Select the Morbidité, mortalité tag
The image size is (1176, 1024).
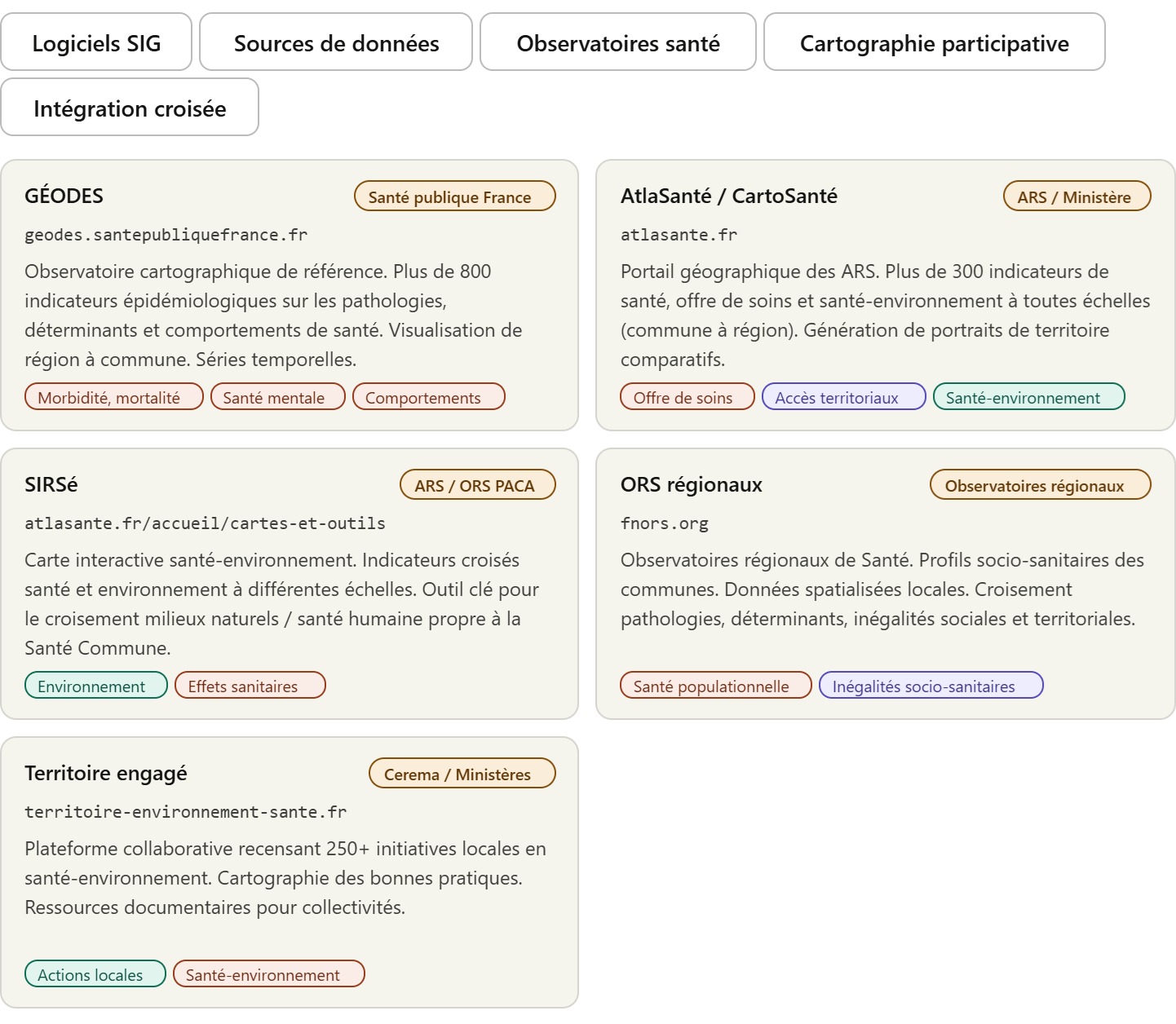tap(113, 397)
